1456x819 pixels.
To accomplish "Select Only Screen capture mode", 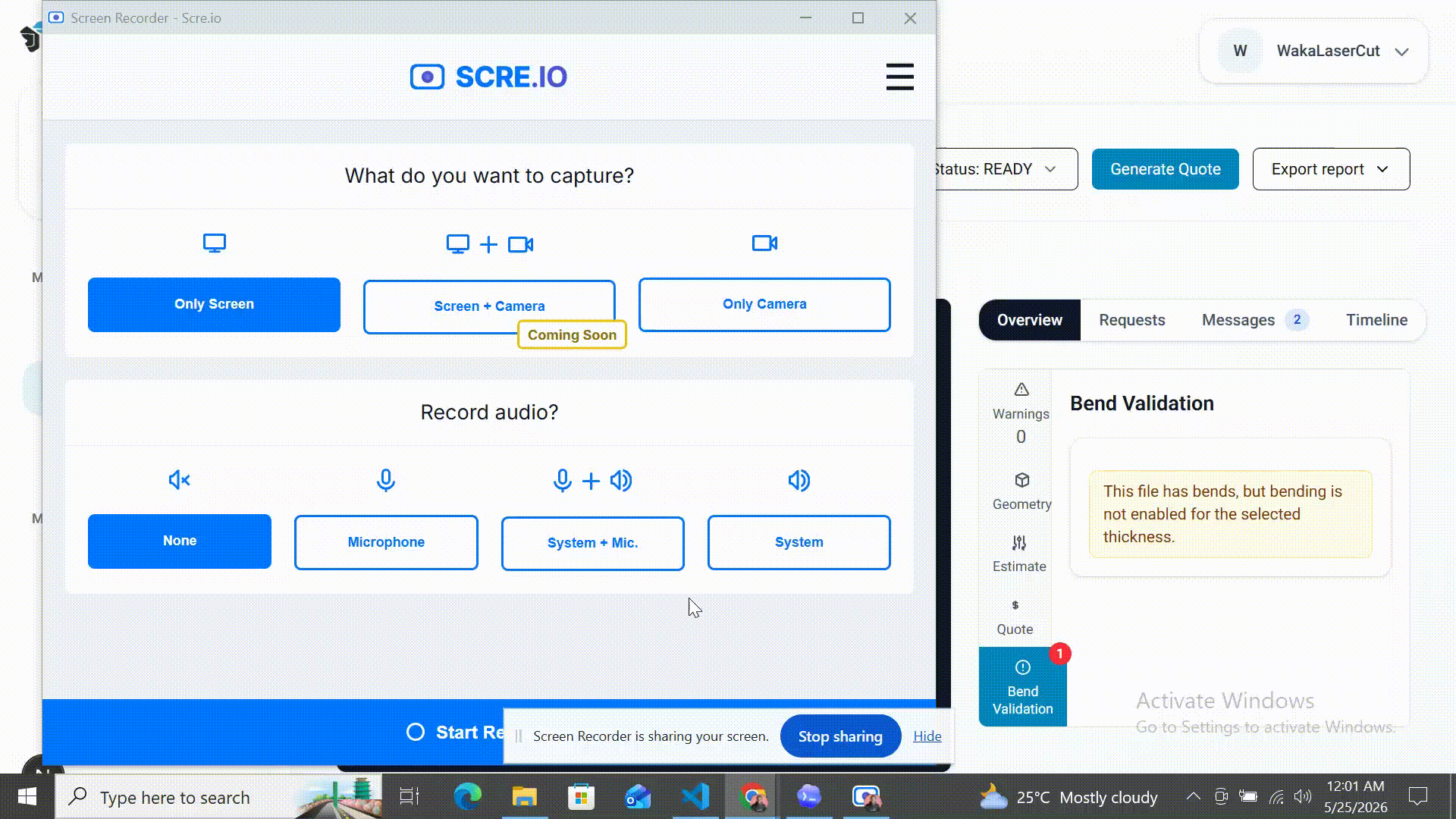I will [x=214, y=305].
